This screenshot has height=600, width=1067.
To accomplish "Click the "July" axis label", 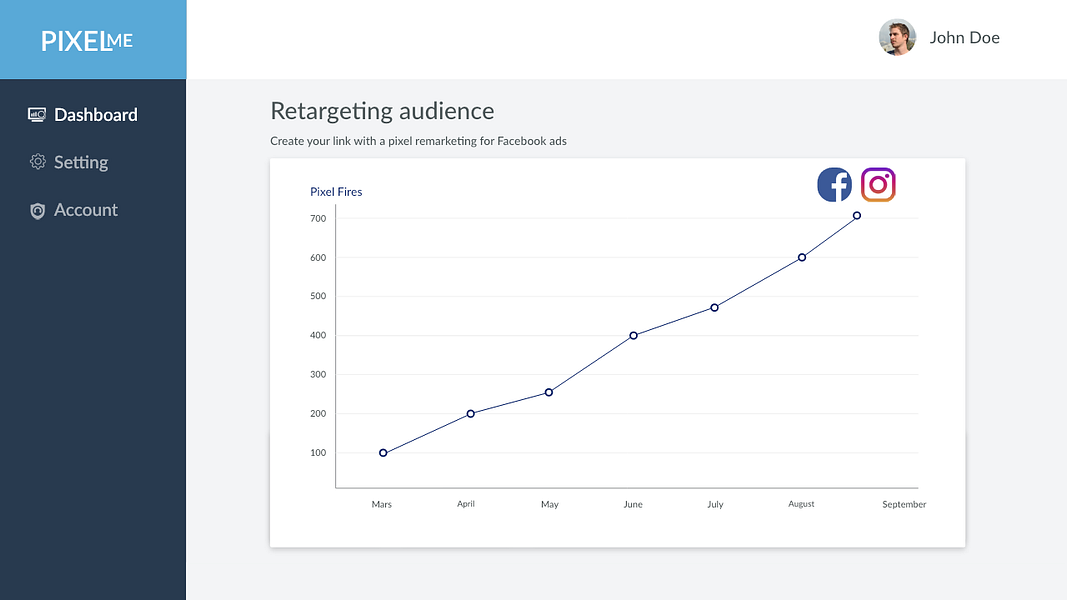I will (x=715, y=504).
